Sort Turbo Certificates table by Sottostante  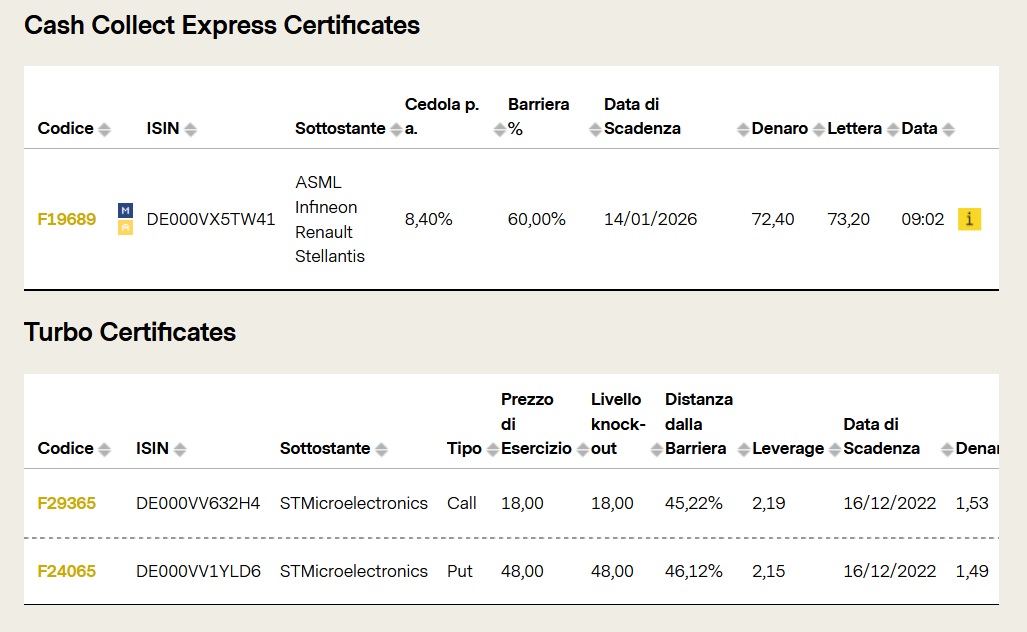click(x=381, y=449)
